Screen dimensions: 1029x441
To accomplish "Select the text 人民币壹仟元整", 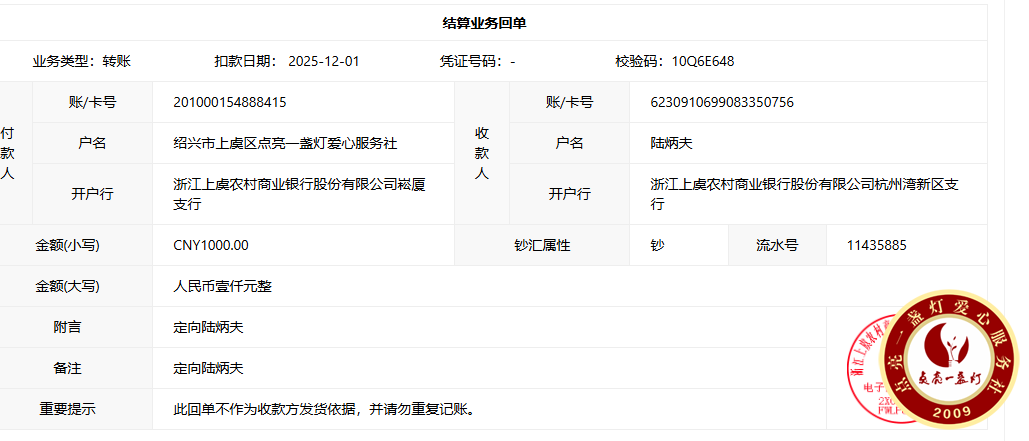I will (222, 286).
